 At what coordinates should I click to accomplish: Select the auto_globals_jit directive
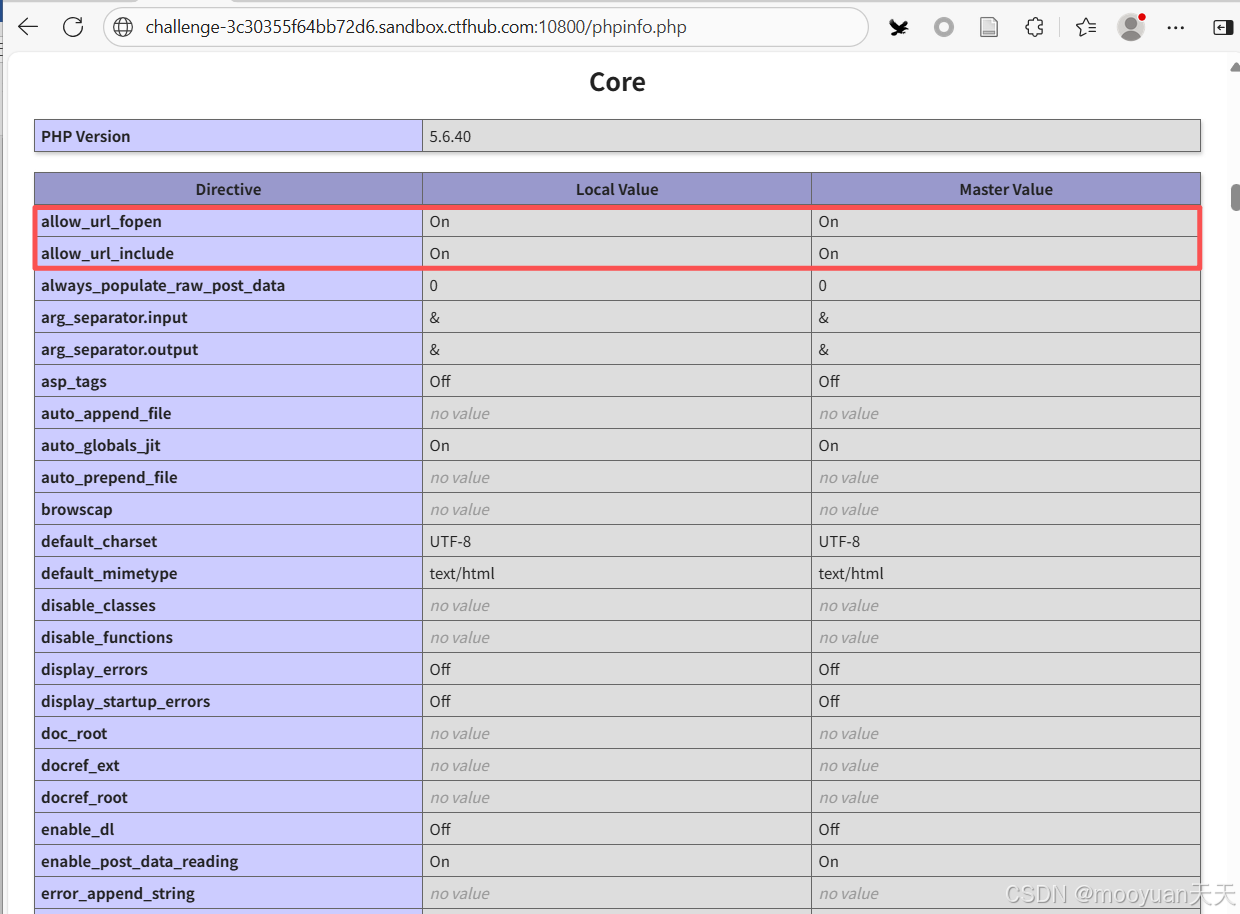101,445
